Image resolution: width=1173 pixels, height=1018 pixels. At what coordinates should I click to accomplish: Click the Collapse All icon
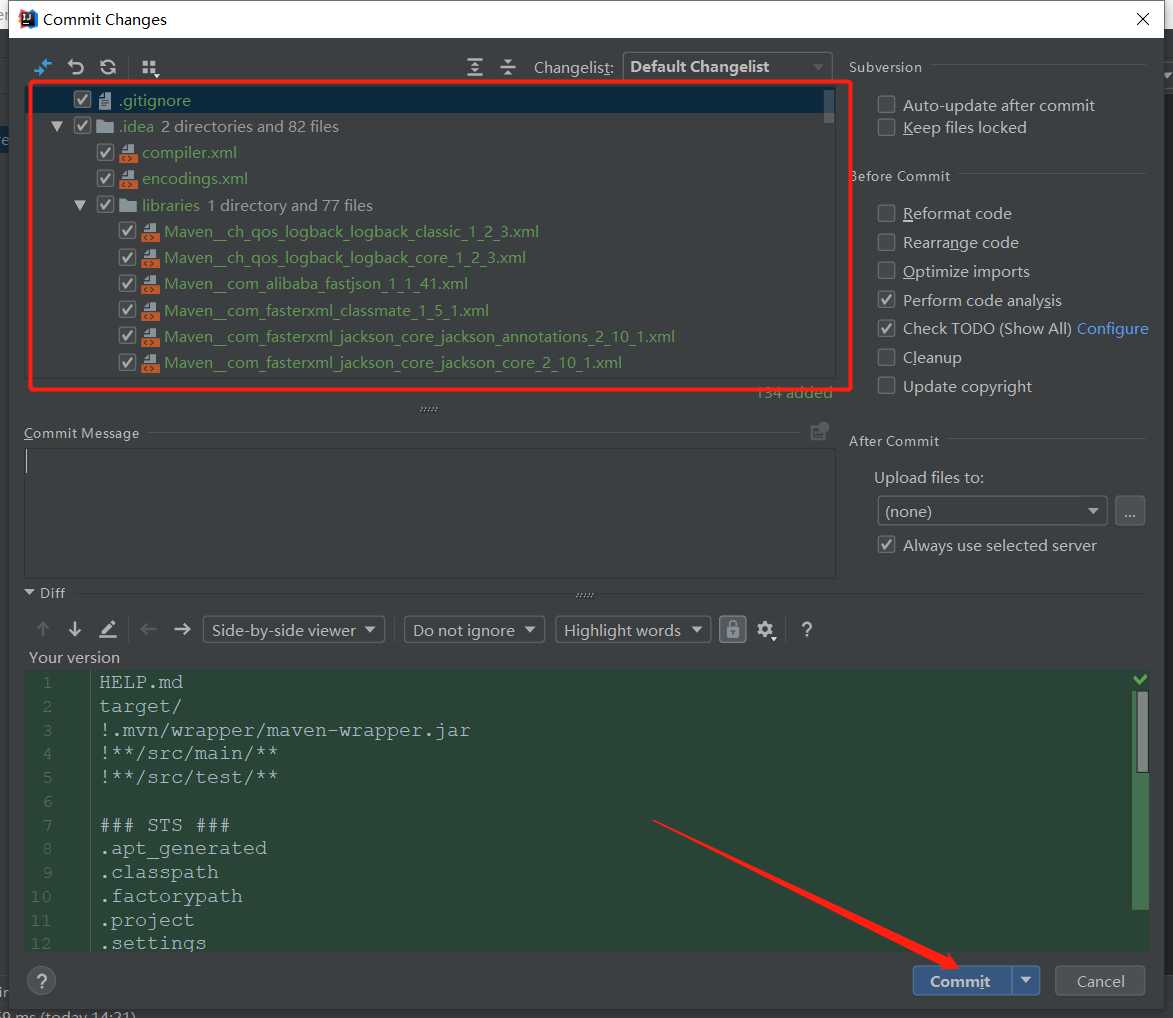pyautogui.click(x=507, y=67)
